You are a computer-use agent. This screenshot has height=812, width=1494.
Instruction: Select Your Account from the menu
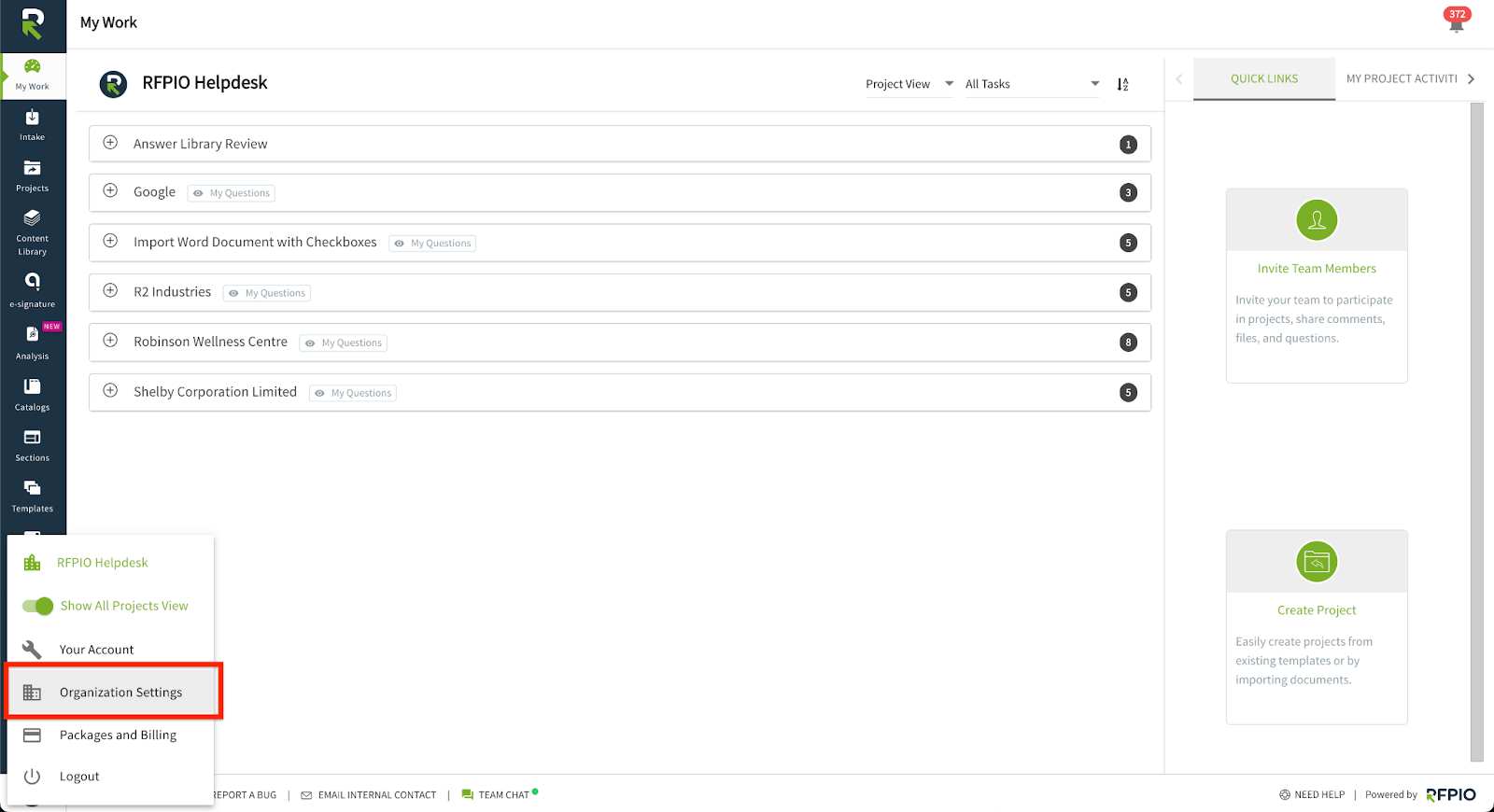pos(110,650)
